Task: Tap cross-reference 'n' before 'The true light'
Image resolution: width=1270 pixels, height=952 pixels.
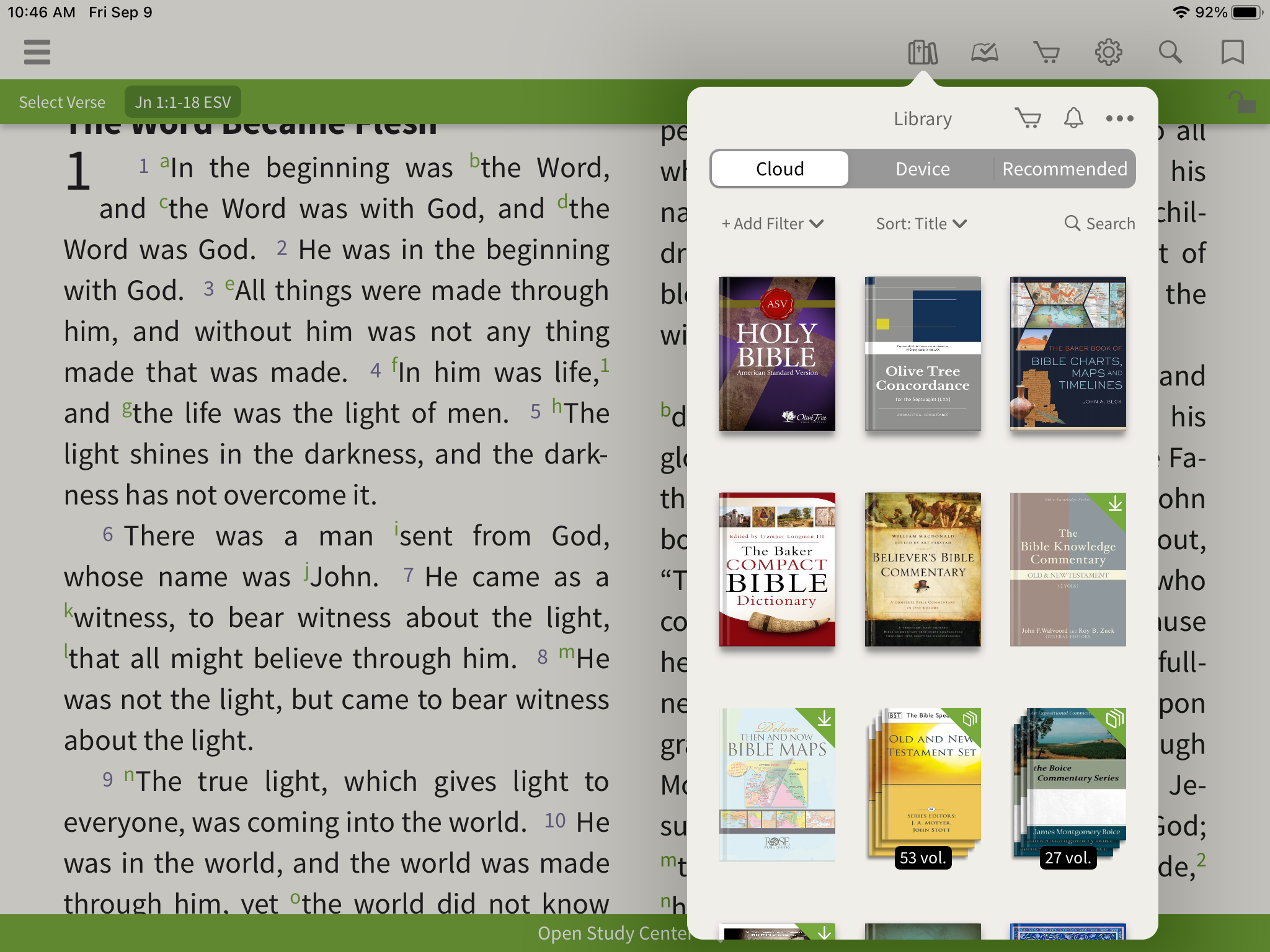Action: click(x=129, y=775)
